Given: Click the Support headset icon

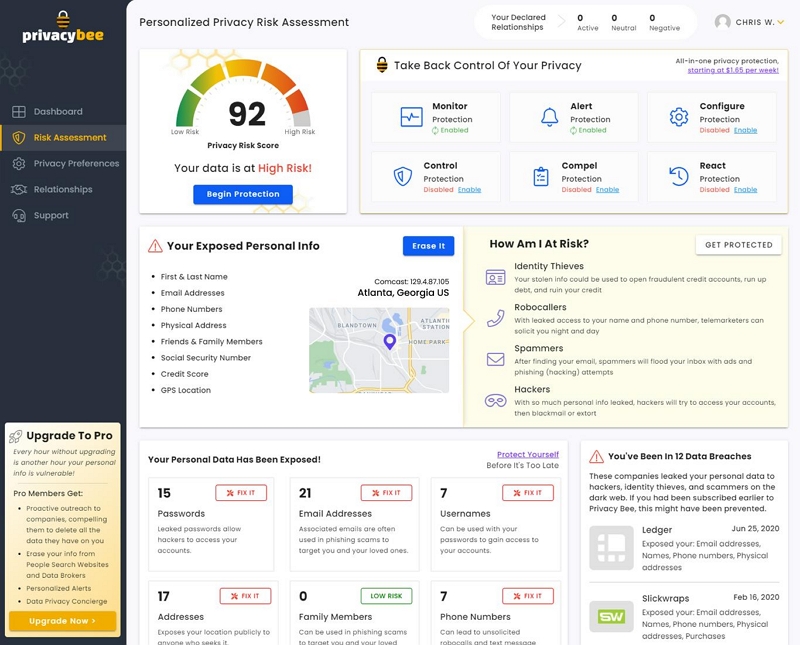Looking at the screenshot, I should [19, 216].
